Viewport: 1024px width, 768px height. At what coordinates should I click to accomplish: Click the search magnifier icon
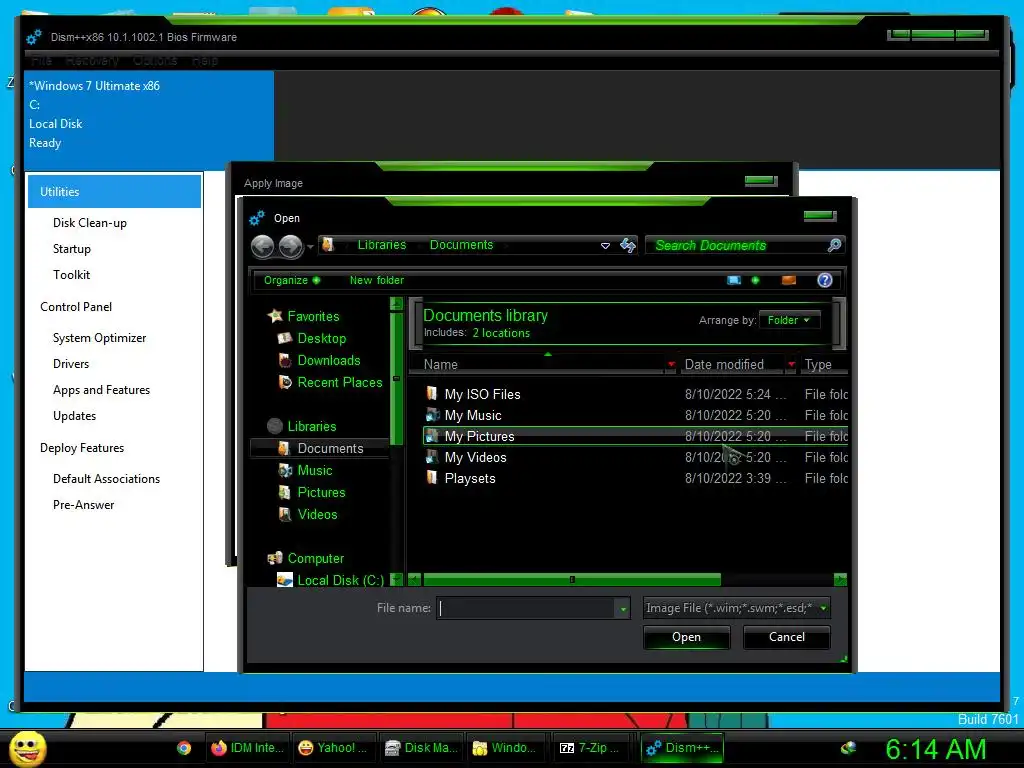(x=834, y=246)
